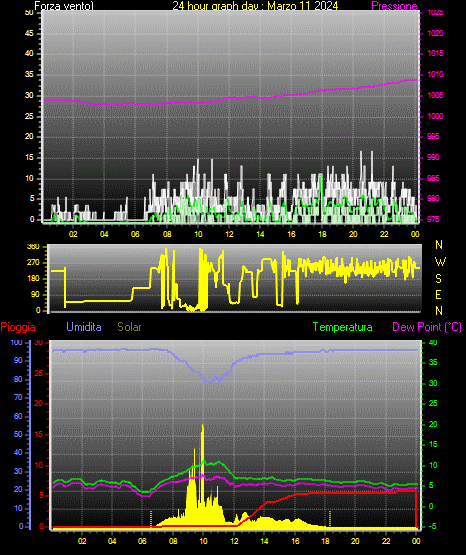466x555 pixels.
Task: Click the Pressione legend label
Action: tap(394, 6)
